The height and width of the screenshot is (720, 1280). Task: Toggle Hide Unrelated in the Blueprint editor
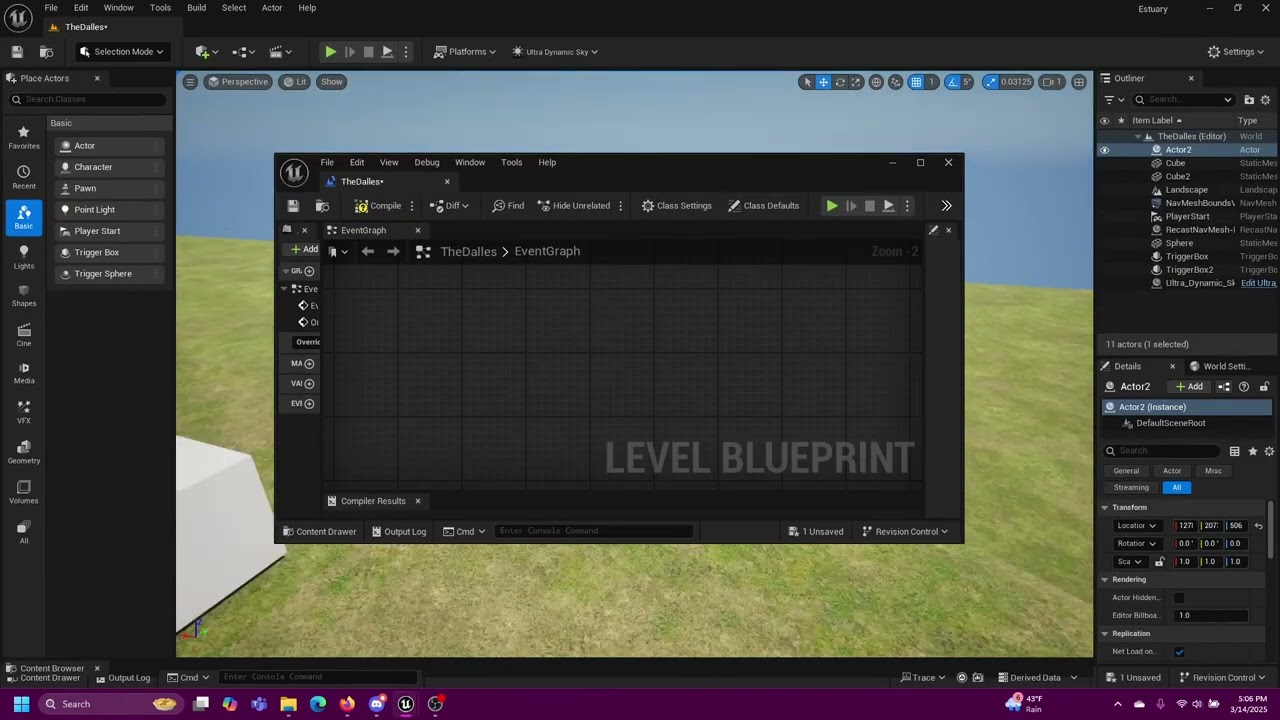coord(574,206)
